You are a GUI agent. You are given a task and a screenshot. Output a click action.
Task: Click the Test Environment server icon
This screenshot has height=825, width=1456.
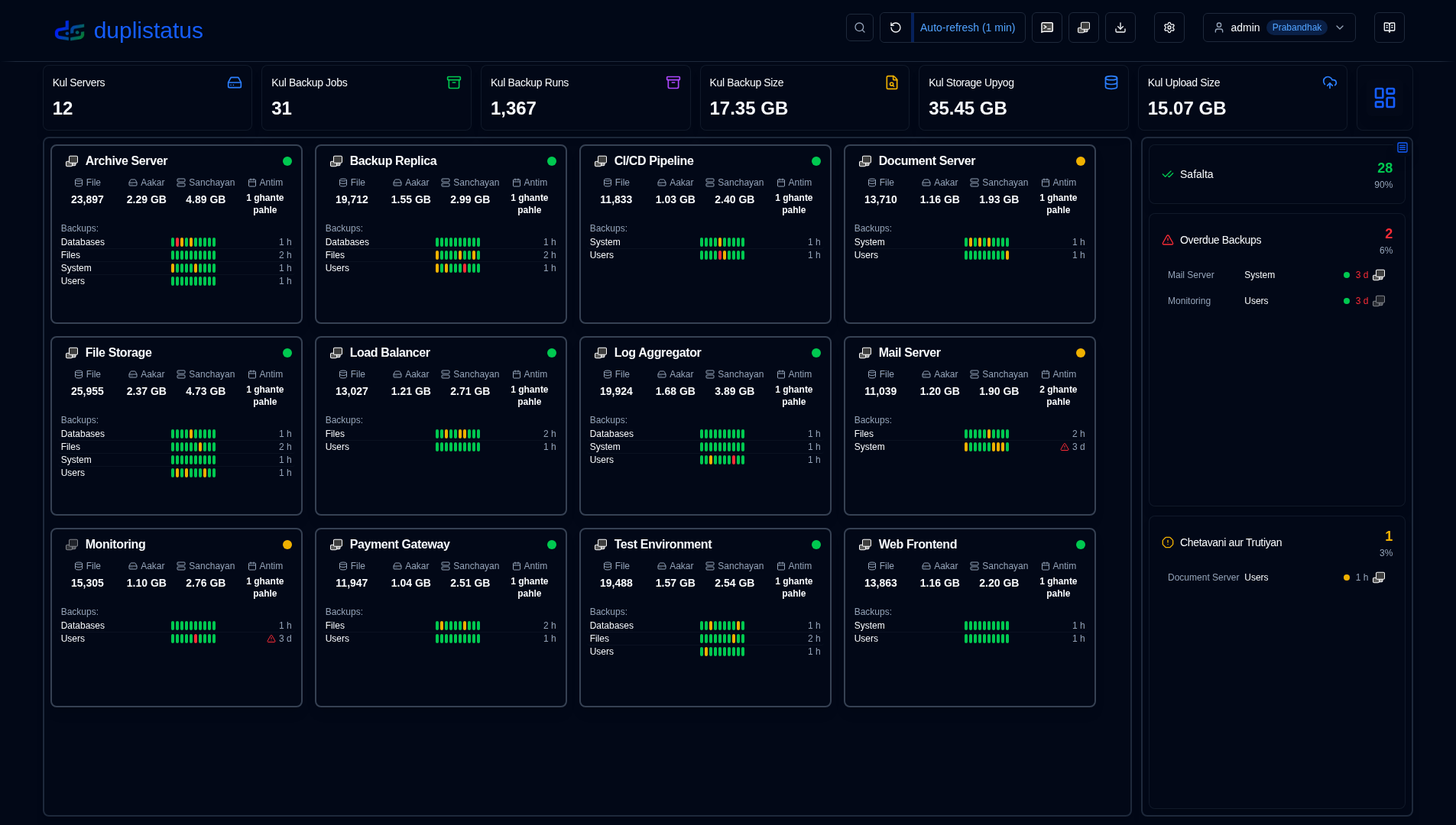(601, 545)
